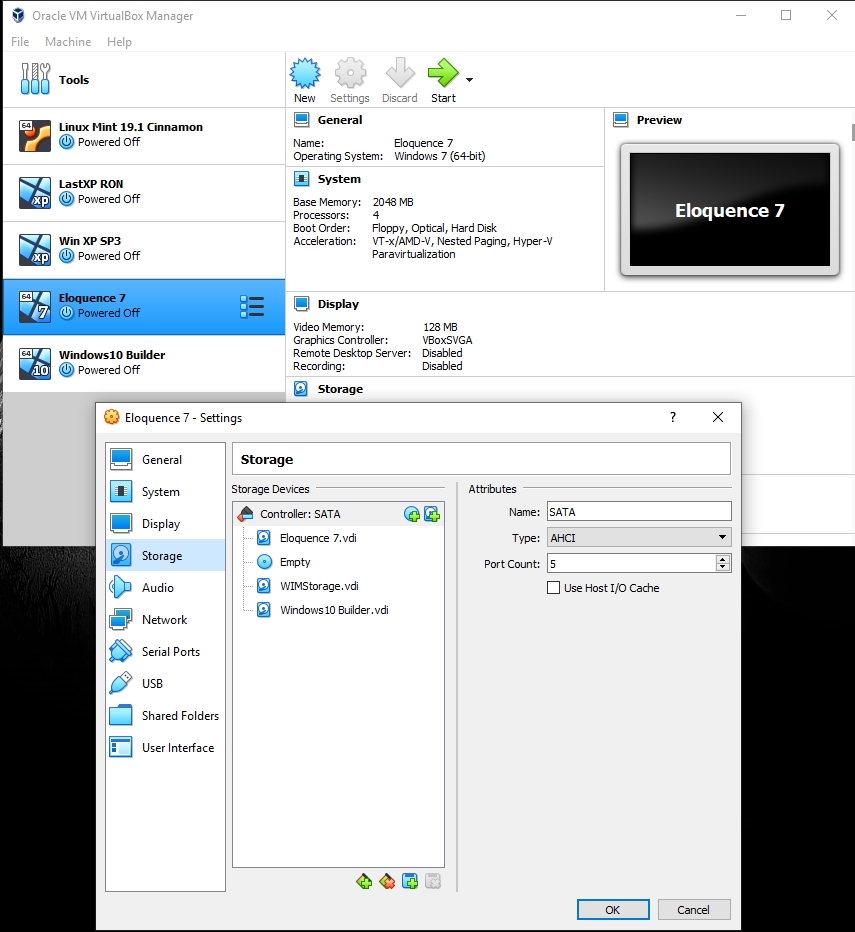855x932 pixels.
Task: Click 'Floppy, Optical, Hard Disk' boot order value
Action: click(x=435, y=228)
